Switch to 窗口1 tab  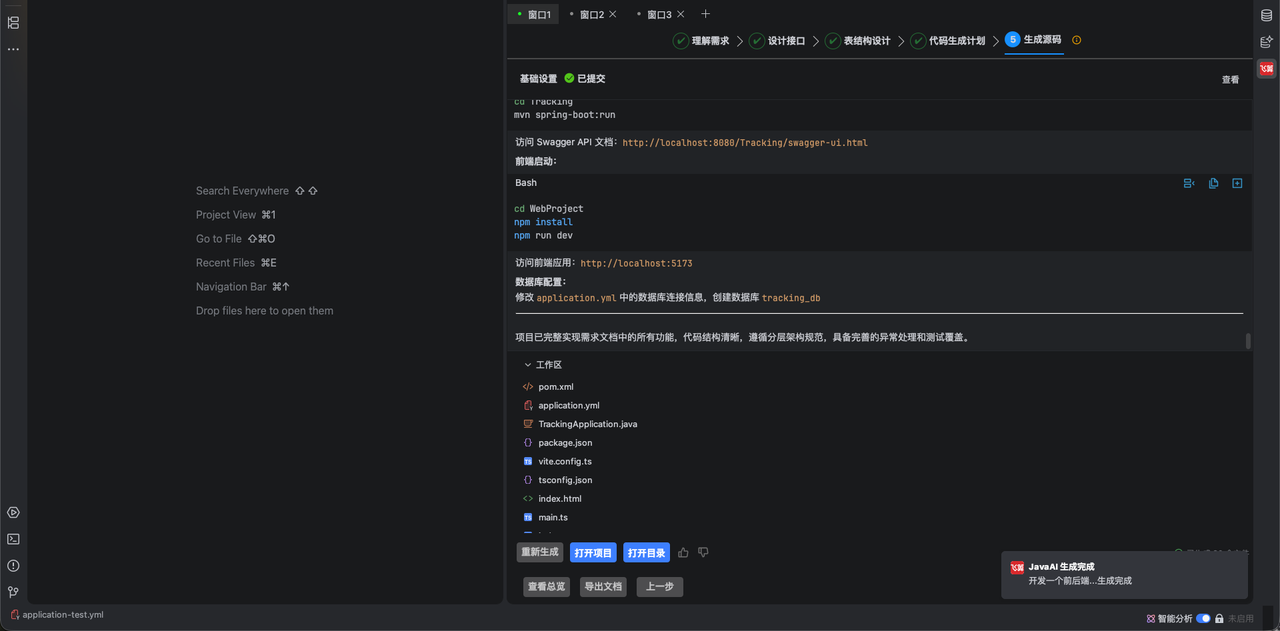(x=533, y=14)
